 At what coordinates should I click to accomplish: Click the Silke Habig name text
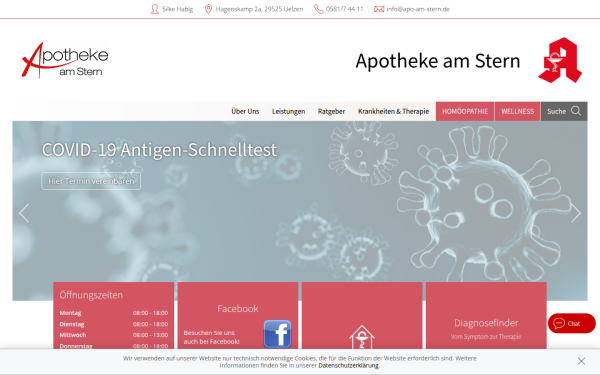click(x=178, y=9)
